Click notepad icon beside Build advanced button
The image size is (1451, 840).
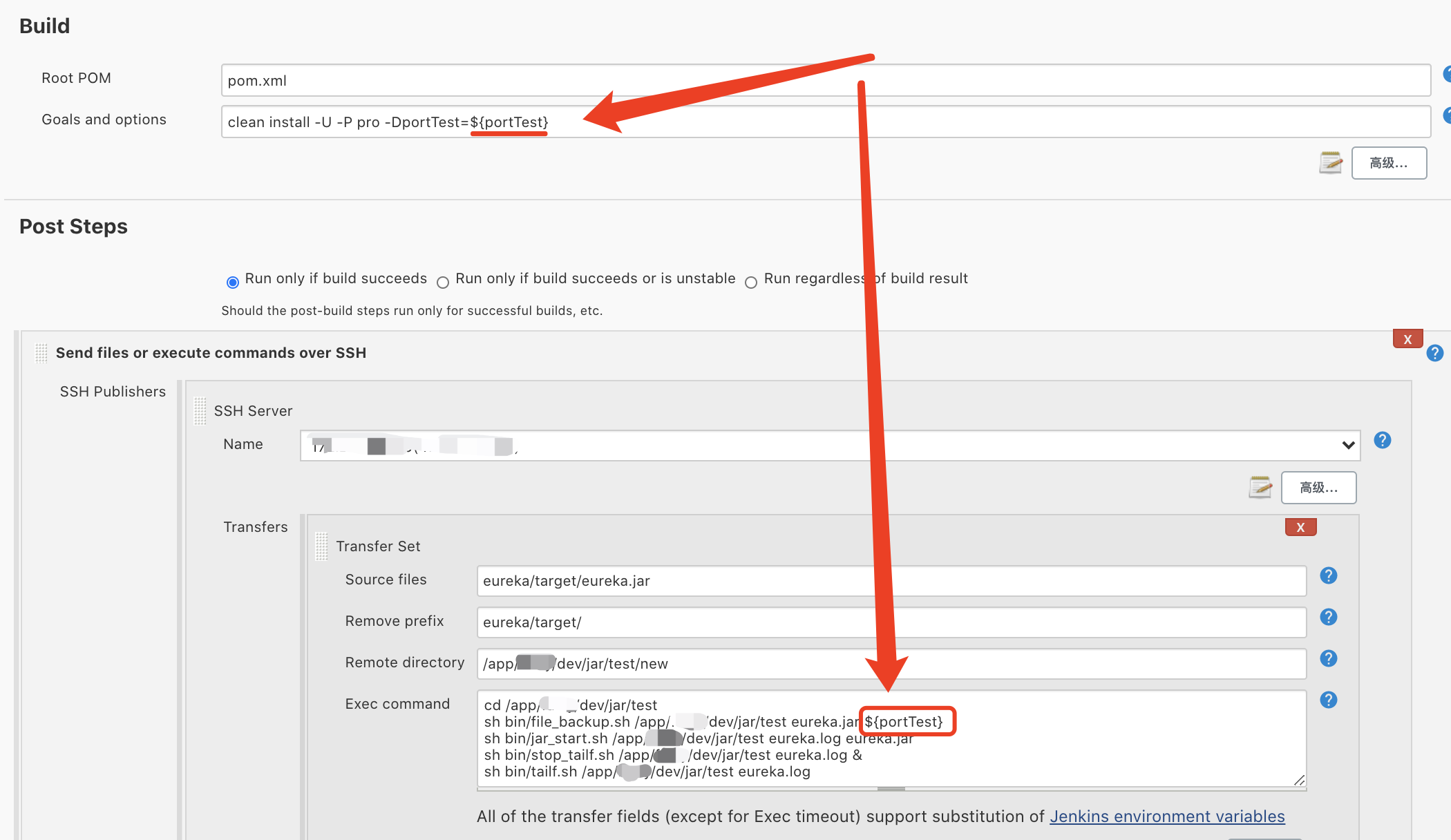(x=1330, y=162)
